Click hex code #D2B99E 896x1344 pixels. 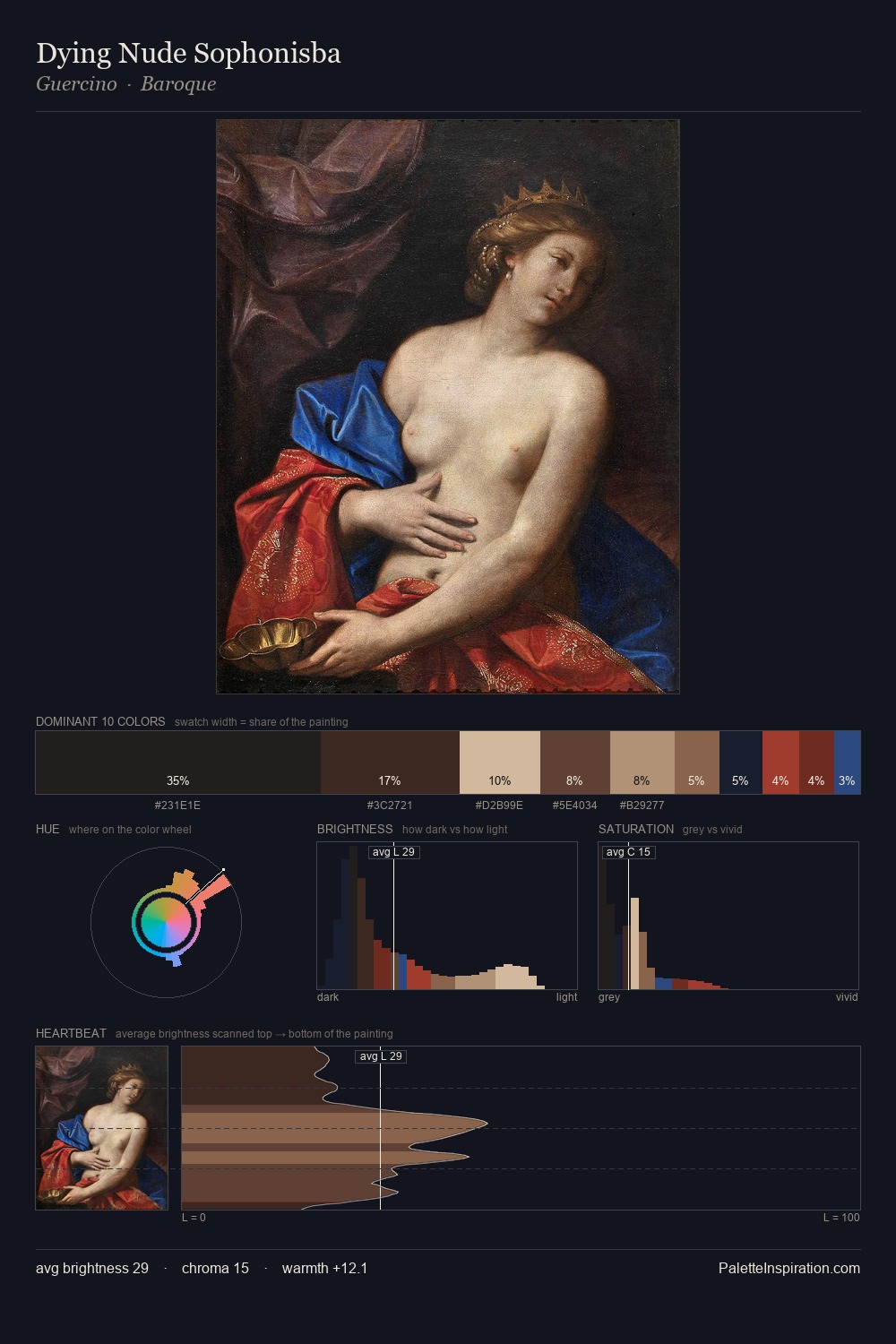(499, 805)
